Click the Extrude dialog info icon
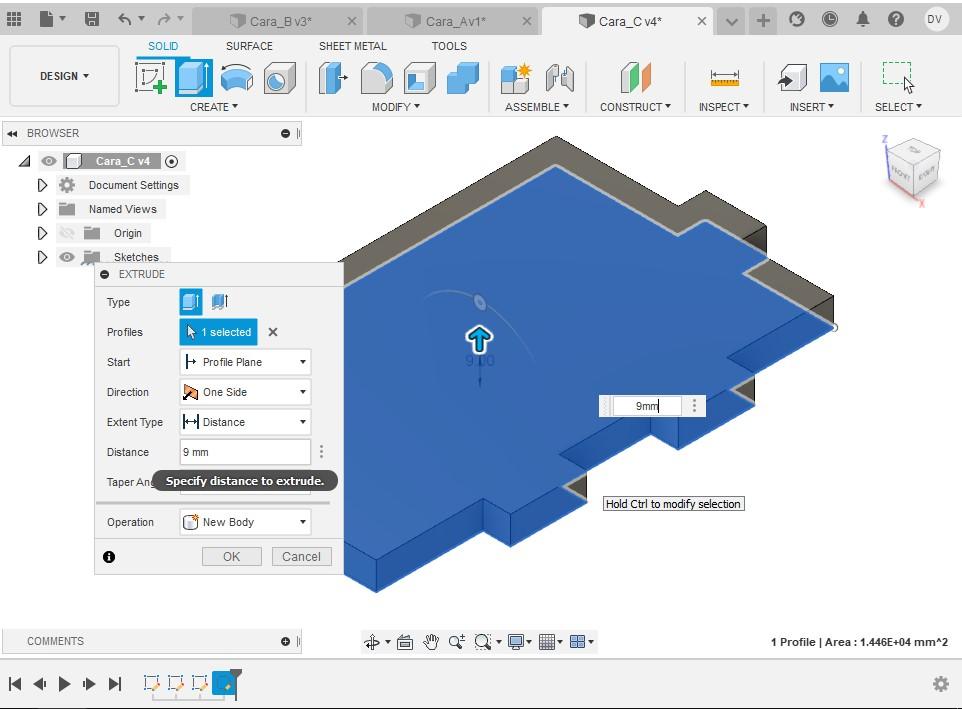962x709 pixels. tap(109, 557)
